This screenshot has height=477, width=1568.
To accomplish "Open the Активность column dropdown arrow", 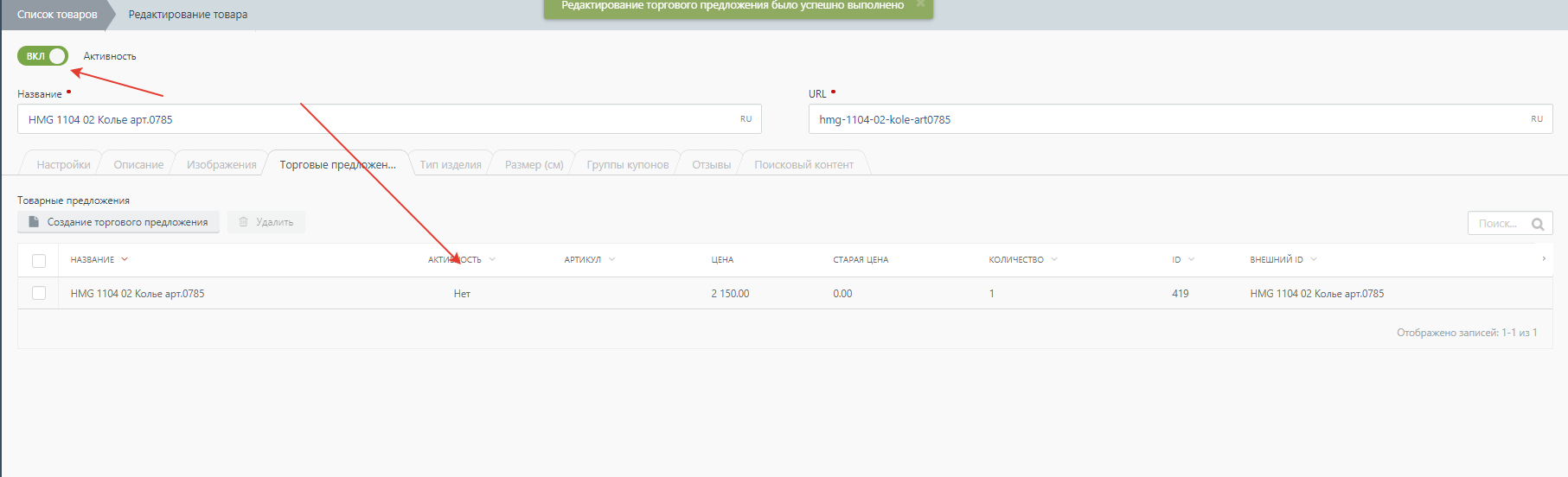I will 492,259.
